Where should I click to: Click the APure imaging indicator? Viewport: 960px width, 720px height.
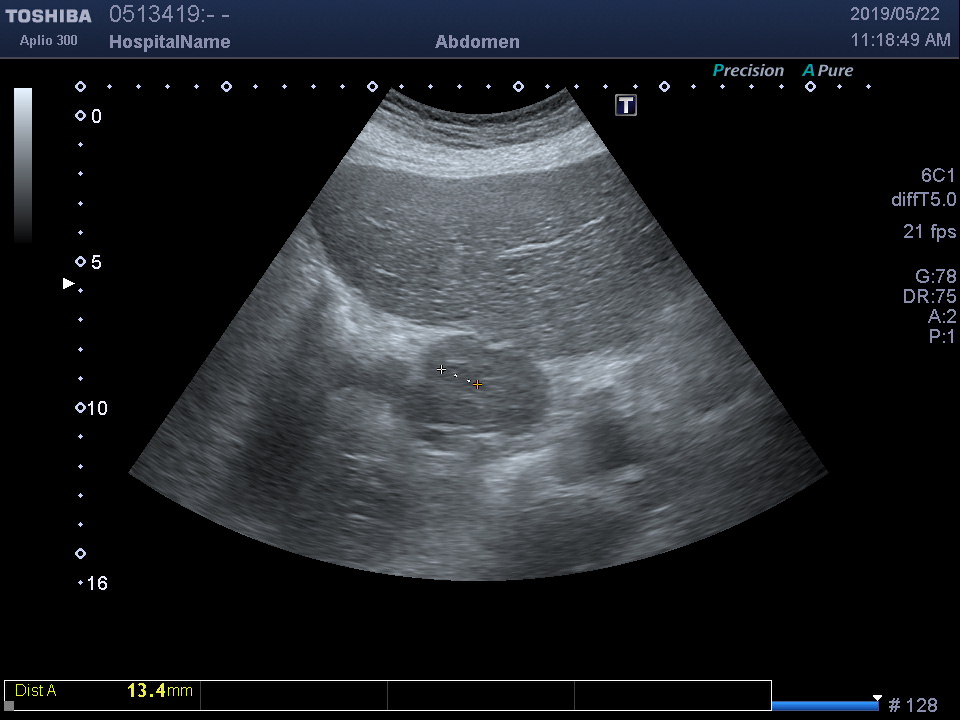point(828,71)
